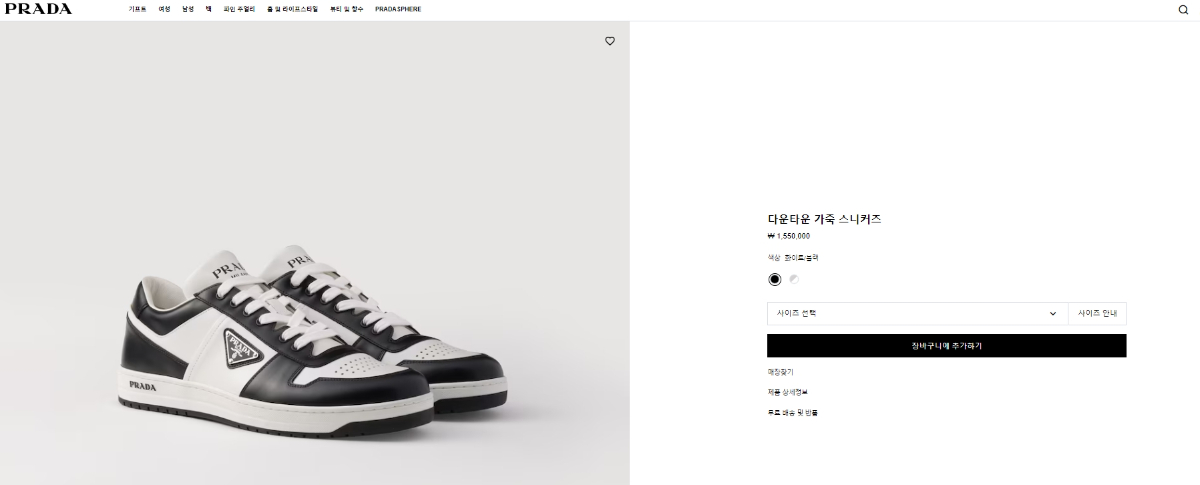Open search with the magnifier icon
Image resolution: width=1200 pixels, height=485 pixels.
pyautogui.click(x=1184, y=10)
